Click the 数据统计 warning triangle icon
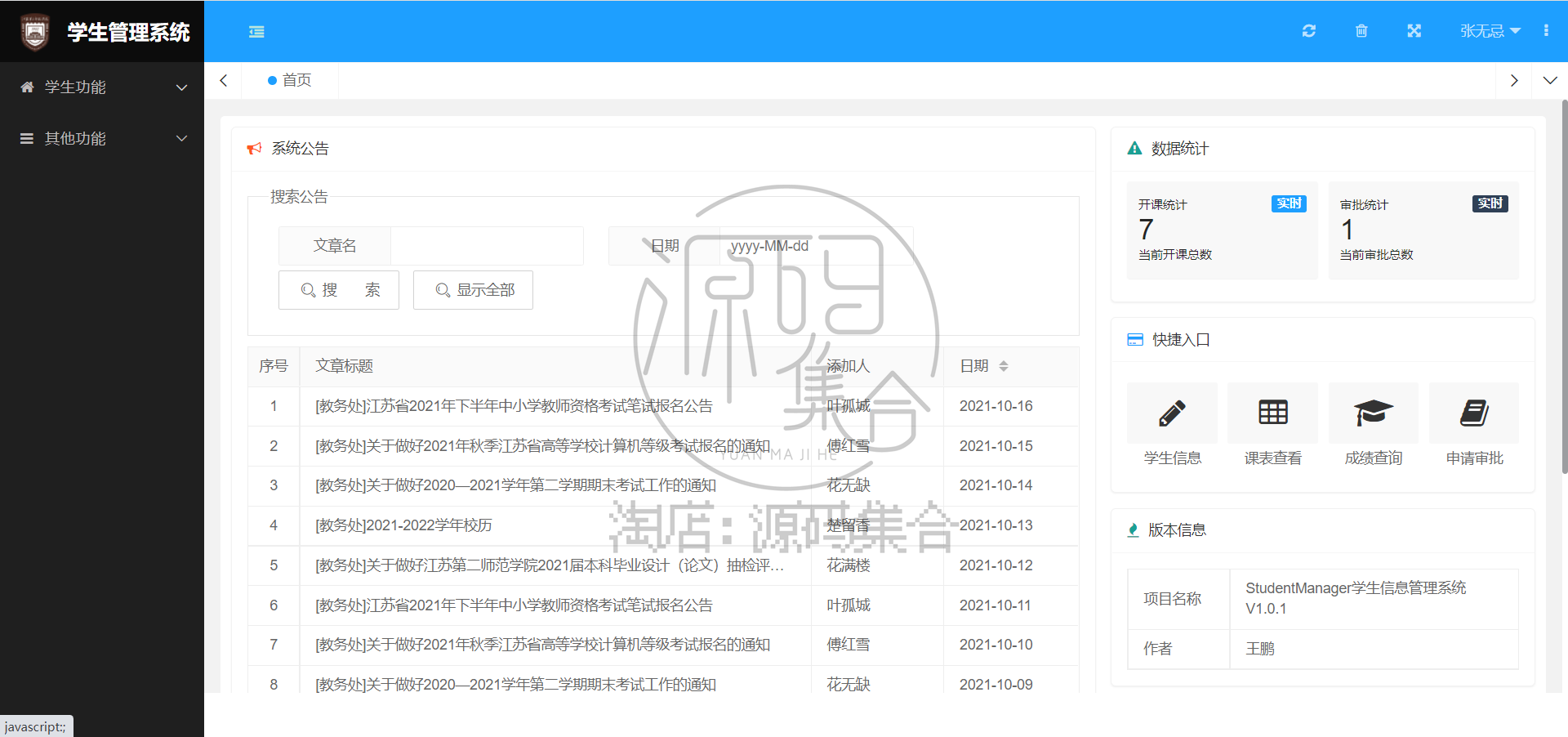Screen dimensions: 1568x737 point(1134,149)
